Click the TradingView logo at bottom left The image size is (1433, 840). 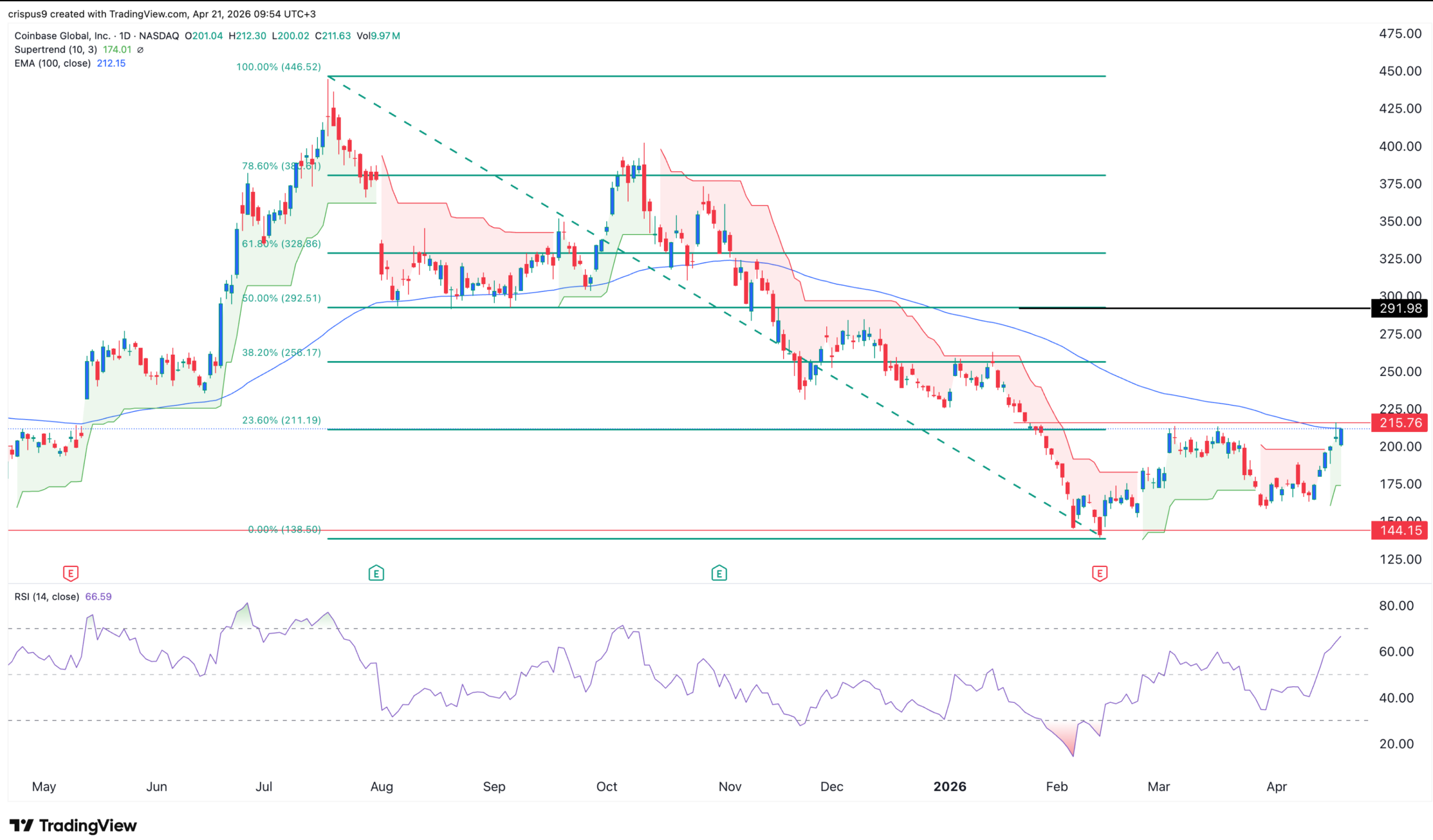[73, 825]
